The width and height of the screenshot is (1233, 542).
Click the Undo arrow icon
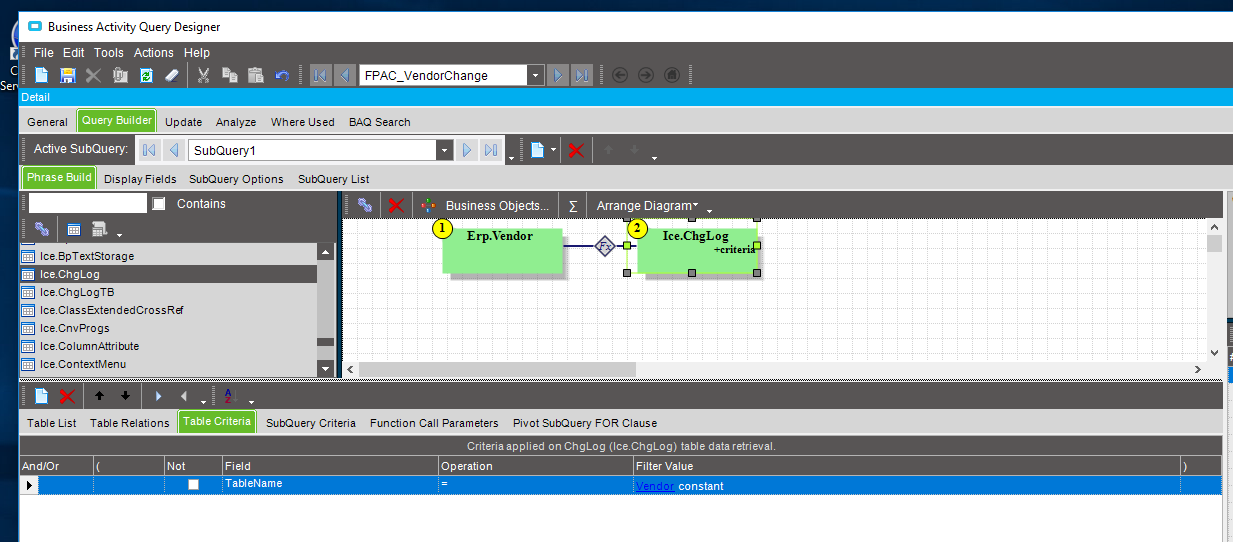[x=282, y=75]
